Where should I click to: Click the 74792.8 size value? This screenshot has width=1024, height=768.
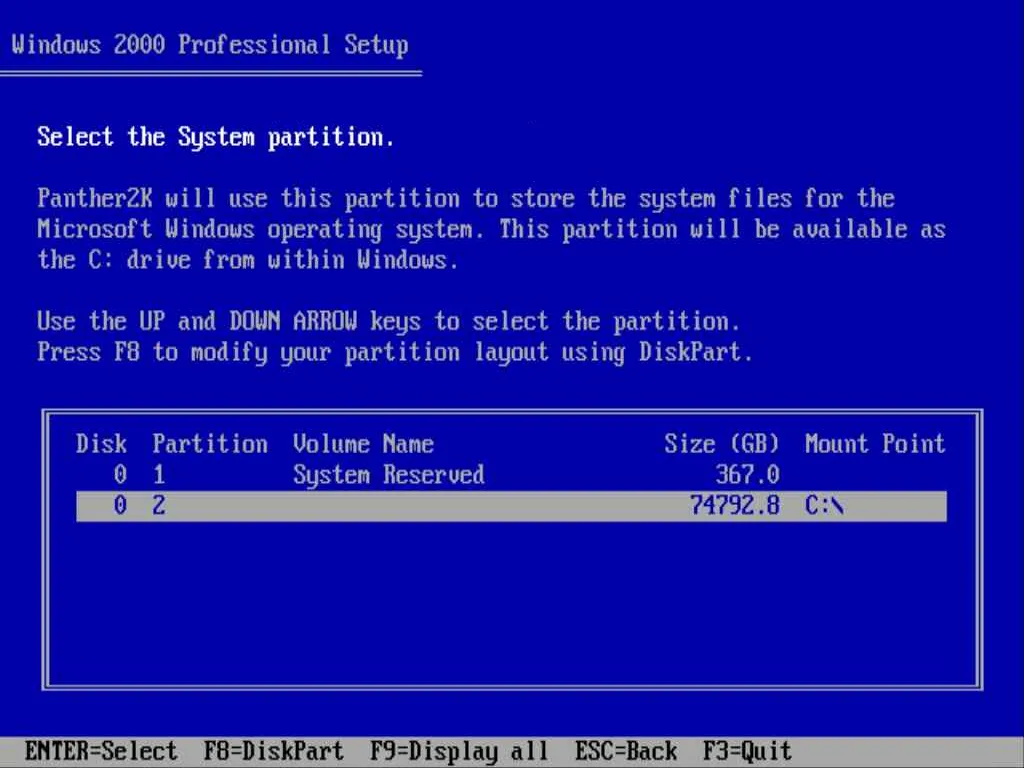[x=735, y=506]
